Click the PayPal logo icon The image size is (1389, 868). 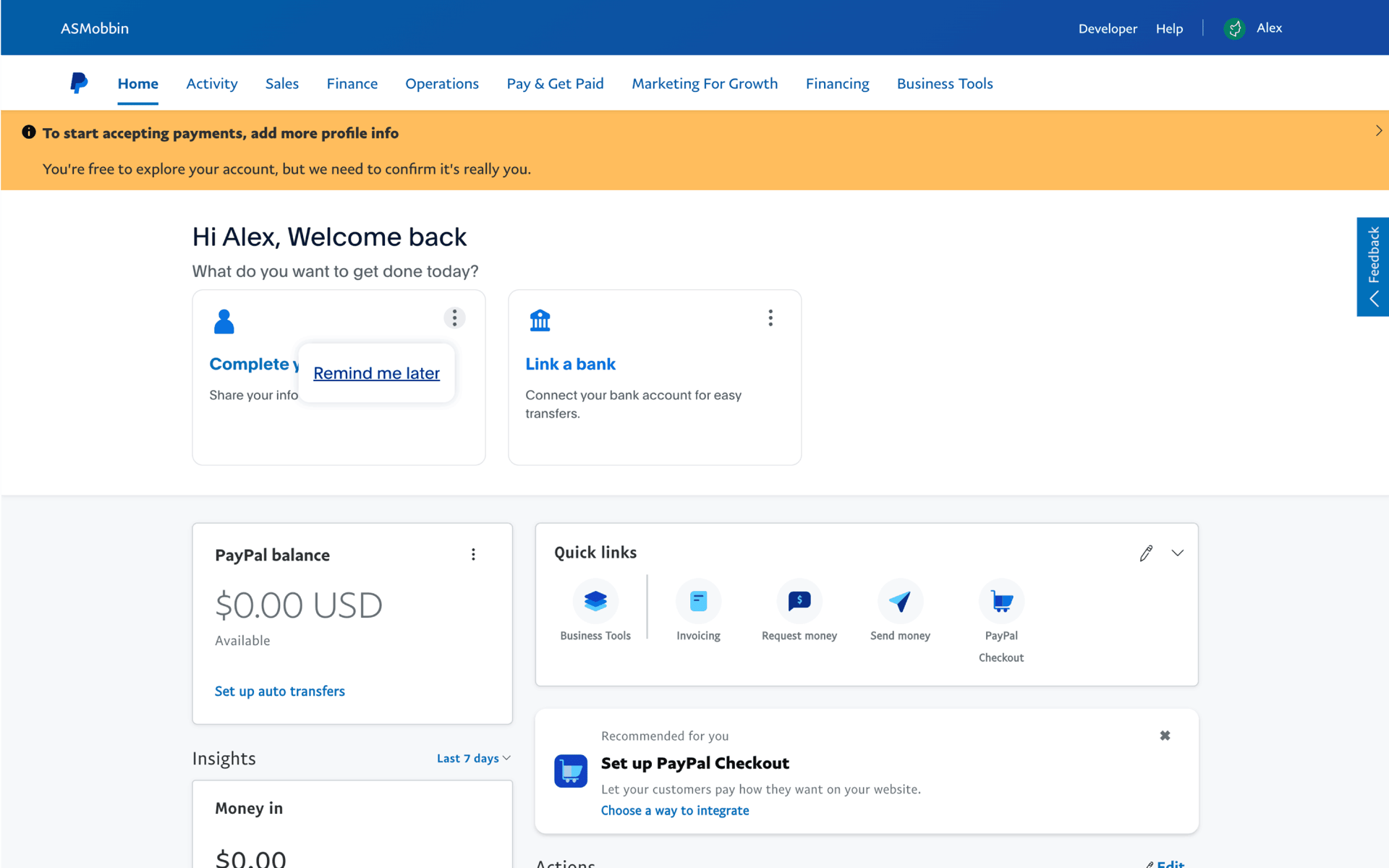79,83
